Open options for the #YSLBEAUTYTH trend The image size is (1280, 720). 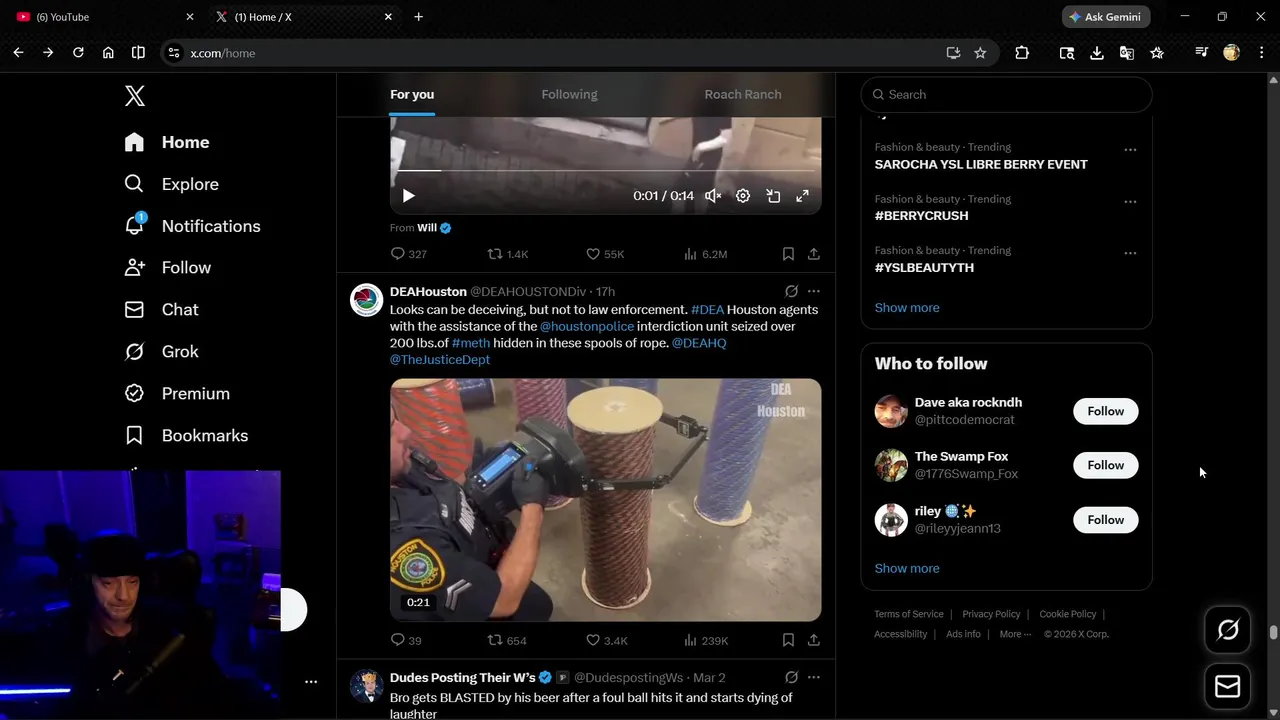1130,253
